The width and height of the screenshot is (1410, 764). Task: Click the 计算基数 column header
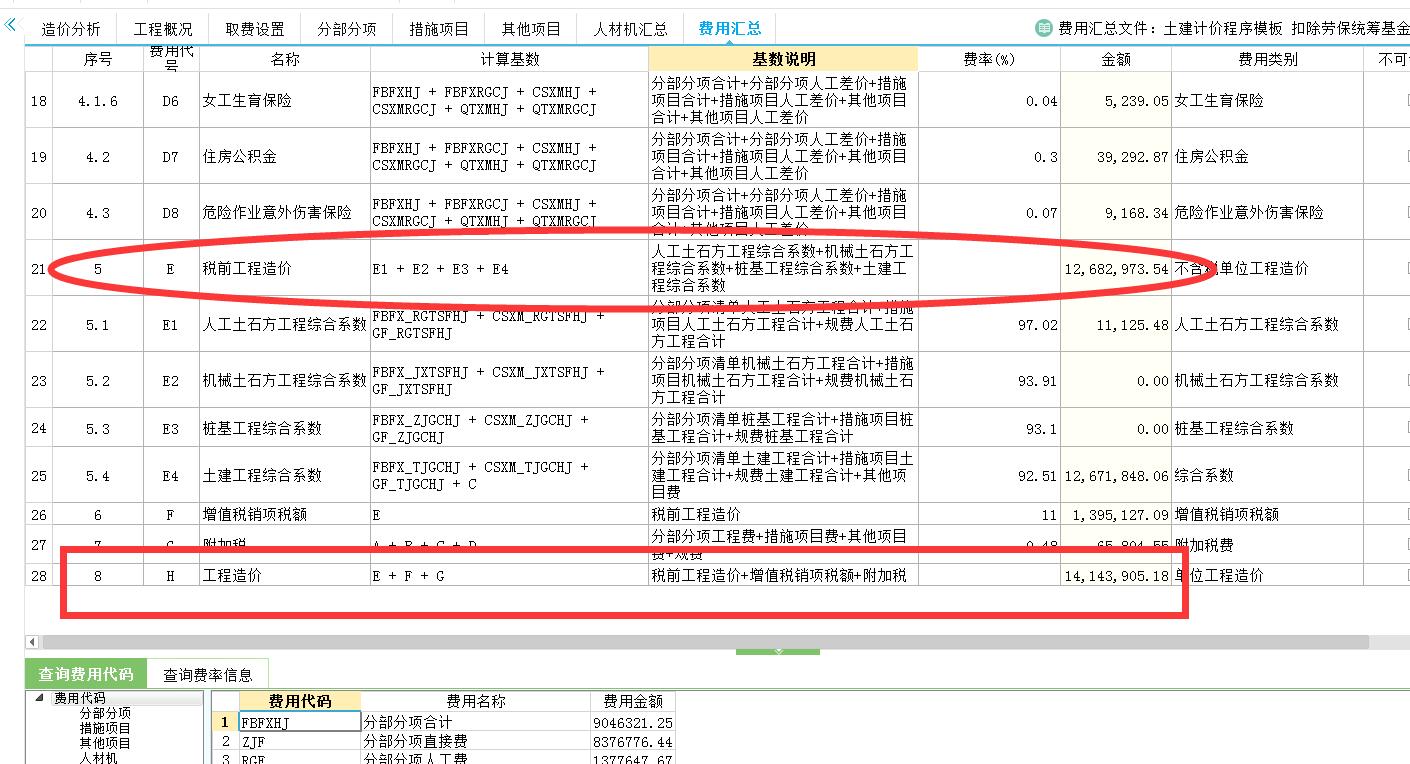[x=510, y=59]
